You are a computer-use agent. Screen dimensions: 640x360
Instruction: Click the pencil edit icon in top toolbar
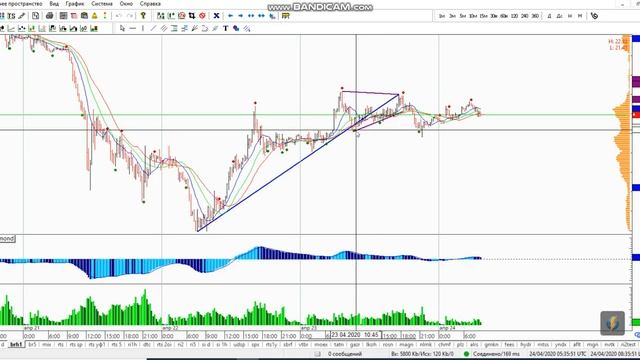22,16
